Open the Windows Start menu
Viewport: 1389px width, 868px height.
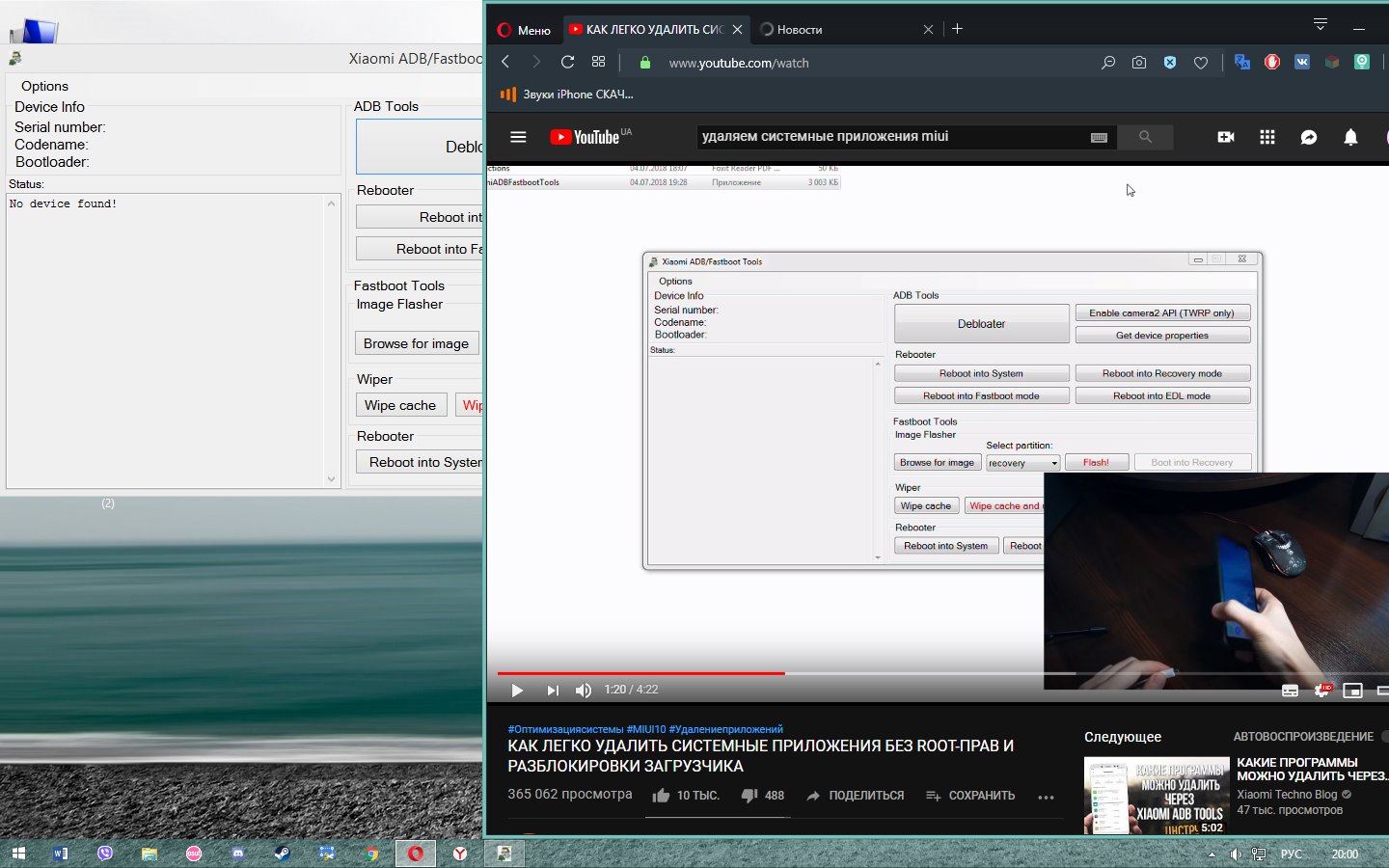[x=18, y=854]
